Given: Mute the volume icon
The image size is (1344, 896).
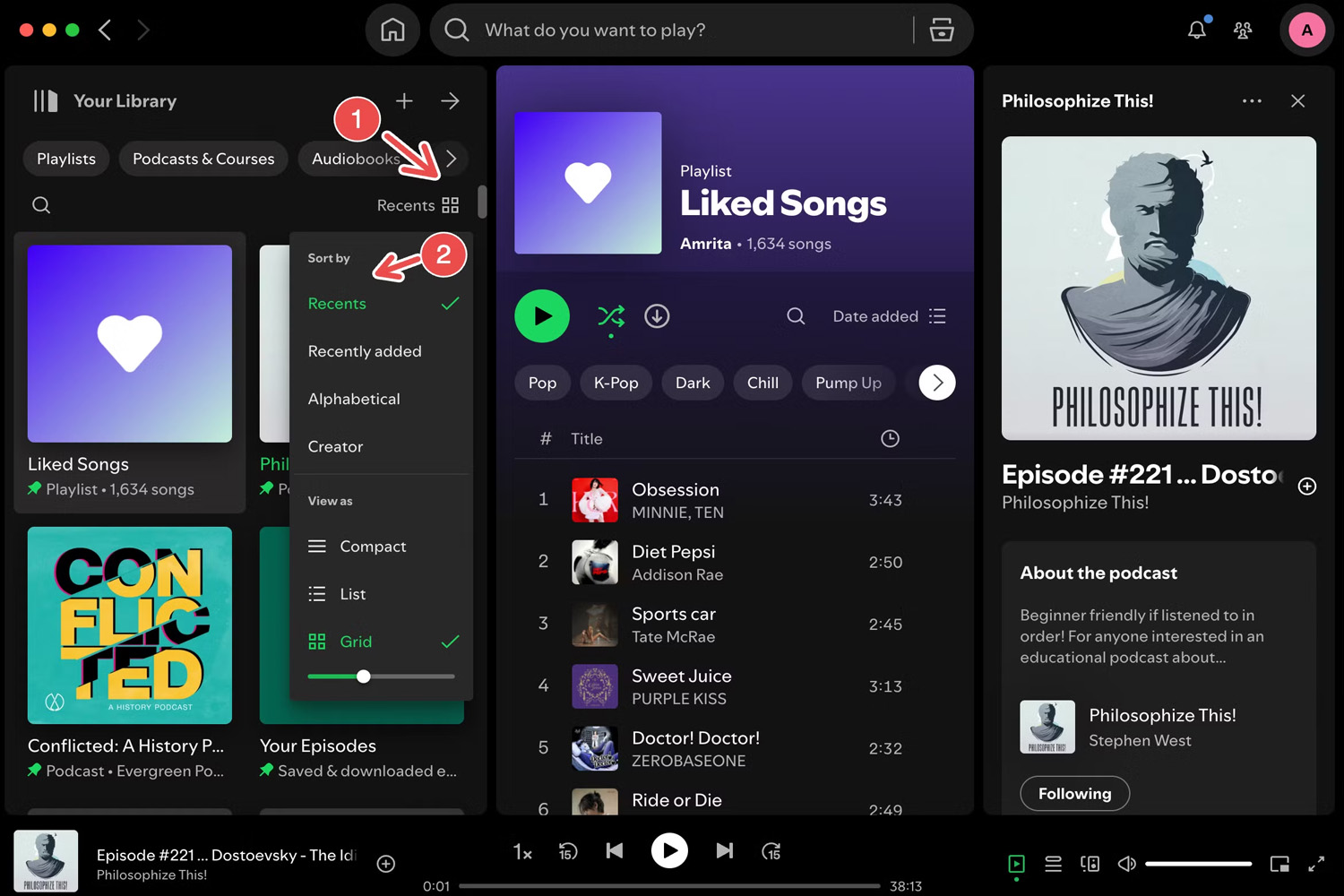Looking at the screenshot, I should point(1126,863).
